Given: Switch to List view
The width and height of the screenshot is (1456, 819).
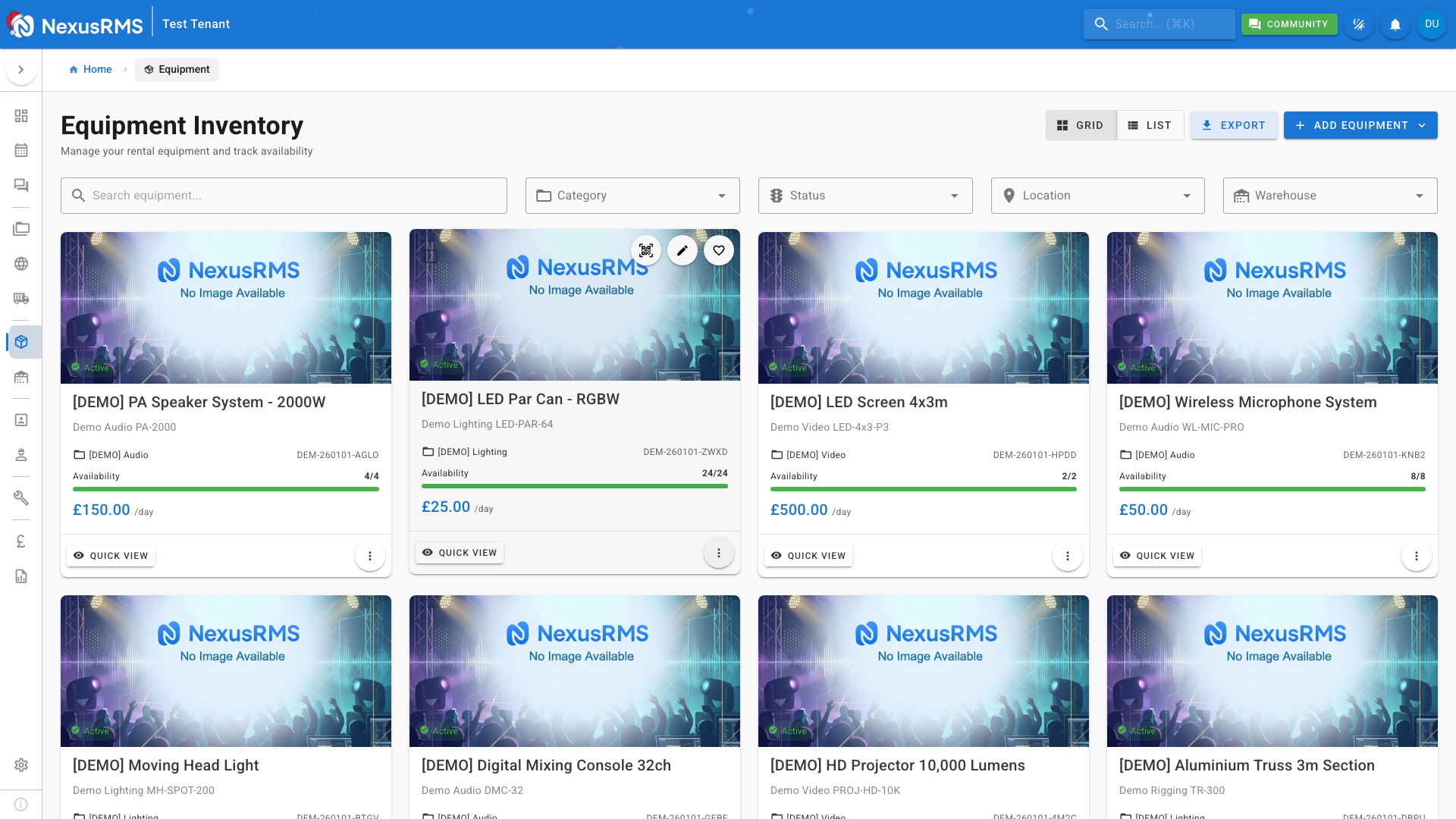Looking at the screenshot, I should (1150, 125).
